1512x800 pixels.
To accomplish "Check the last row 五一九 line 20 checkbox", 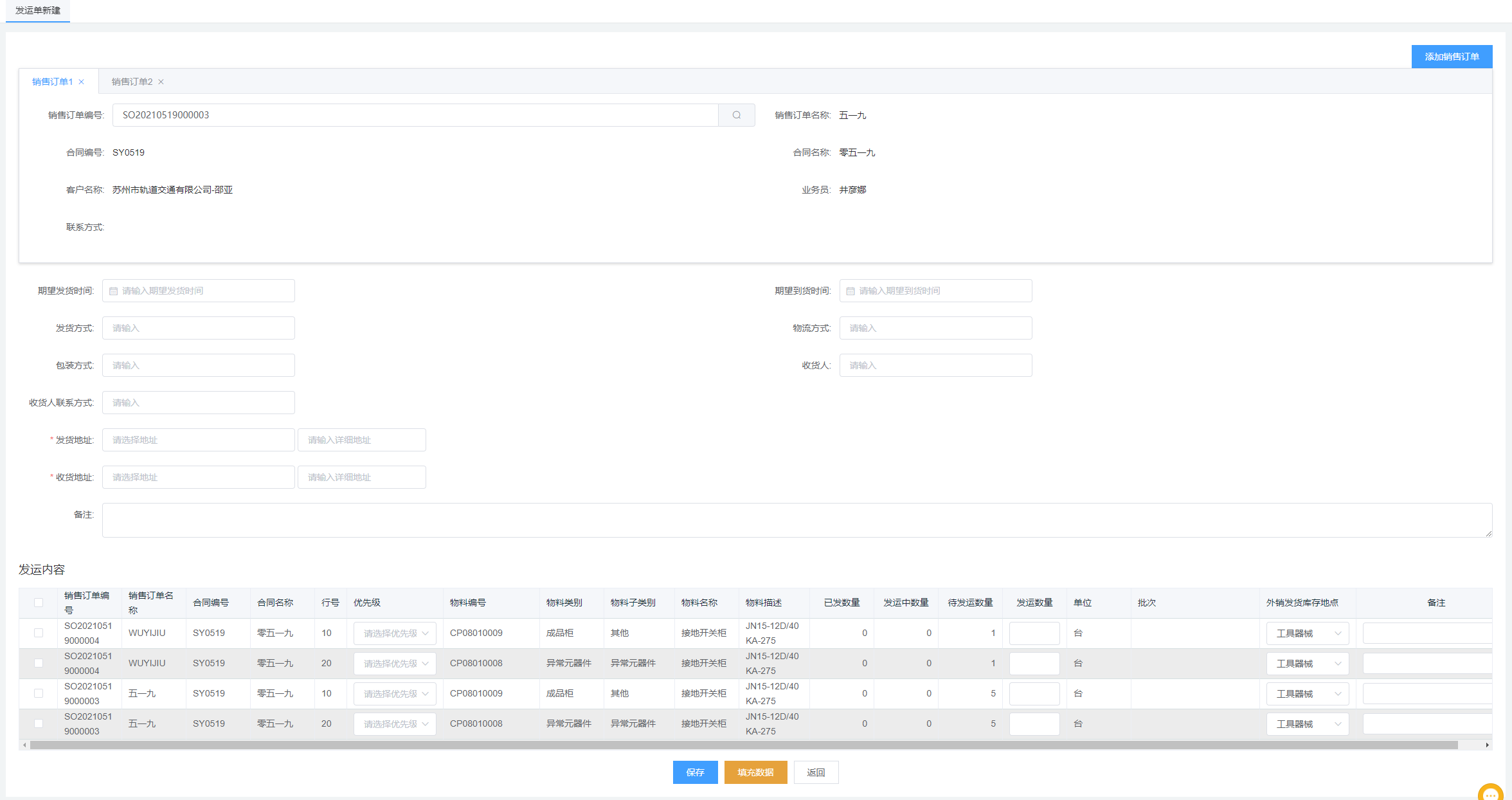I will [x=39, y=723].
